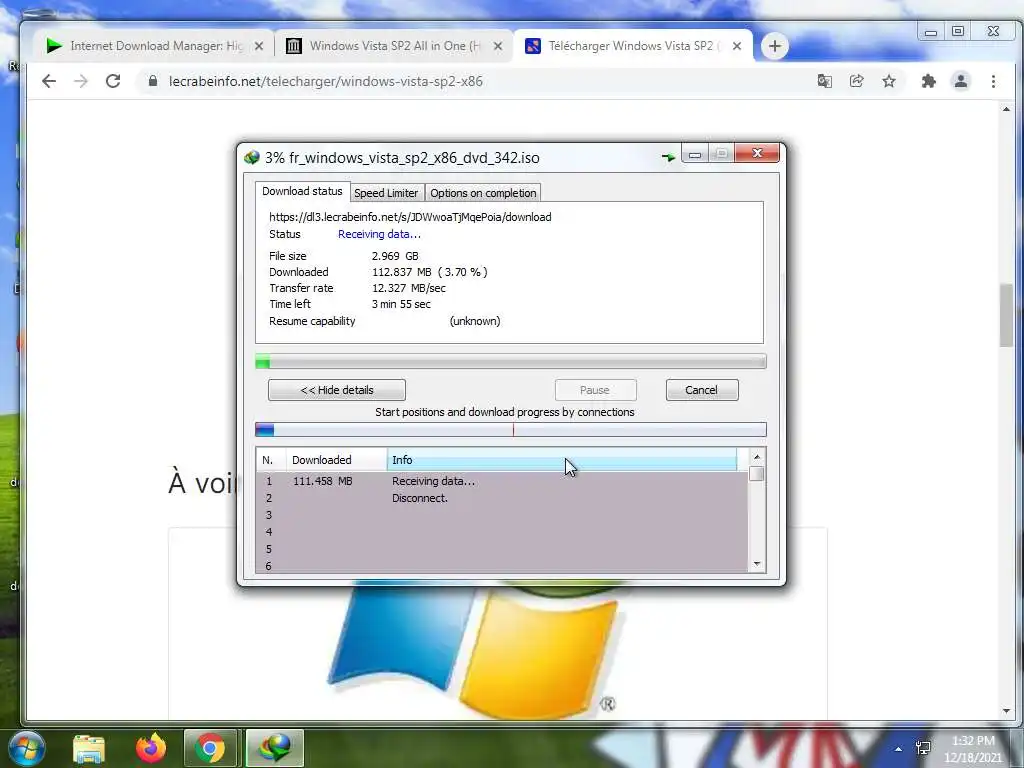Click browser page scrollbar down arrow
This screenshot has width=1024, height=768.
1006,711
